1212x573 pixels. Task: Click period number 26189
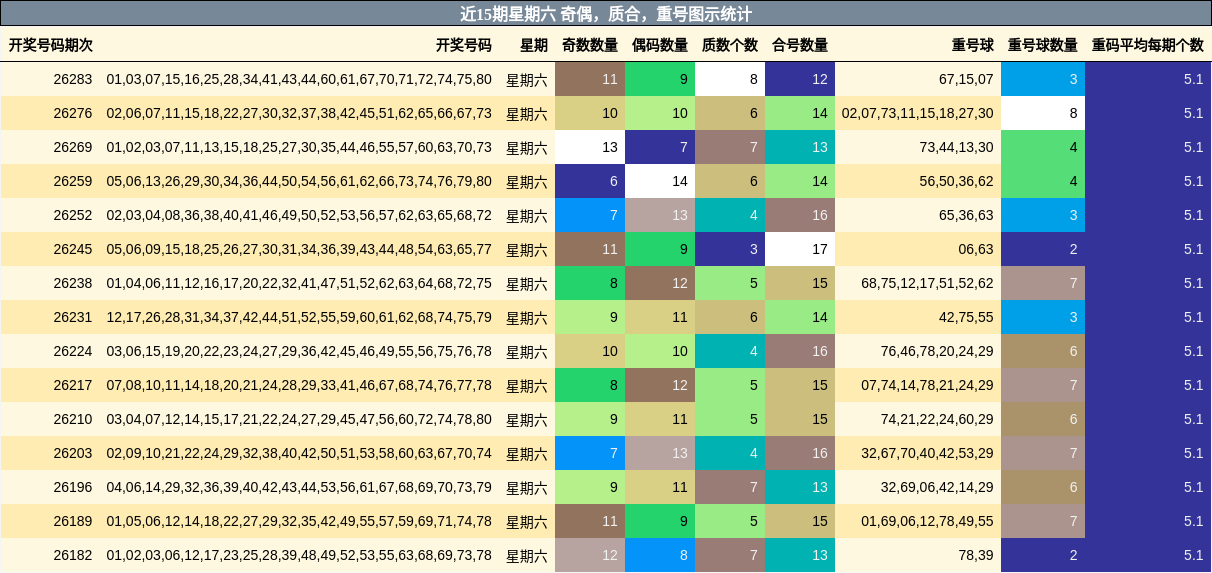(x=73, y=521)
